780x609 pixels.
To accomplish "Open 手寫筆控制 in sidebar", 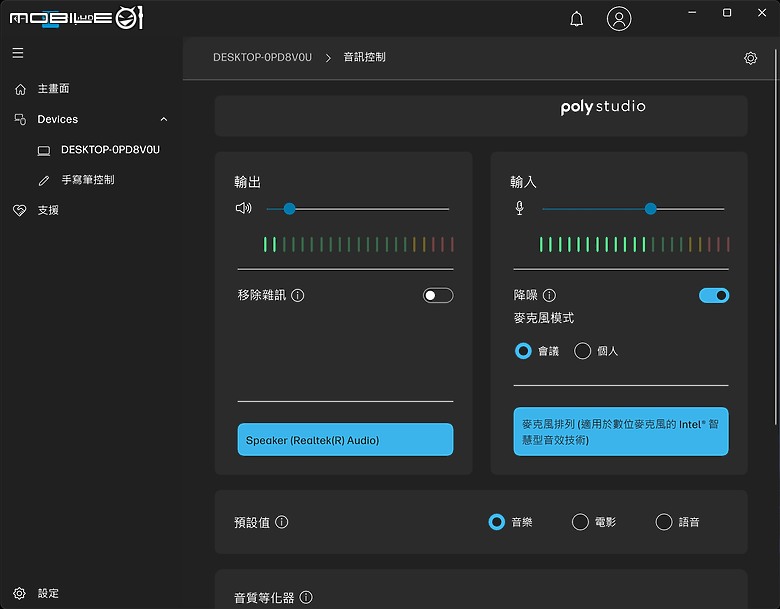I will [x=88, y=180].
